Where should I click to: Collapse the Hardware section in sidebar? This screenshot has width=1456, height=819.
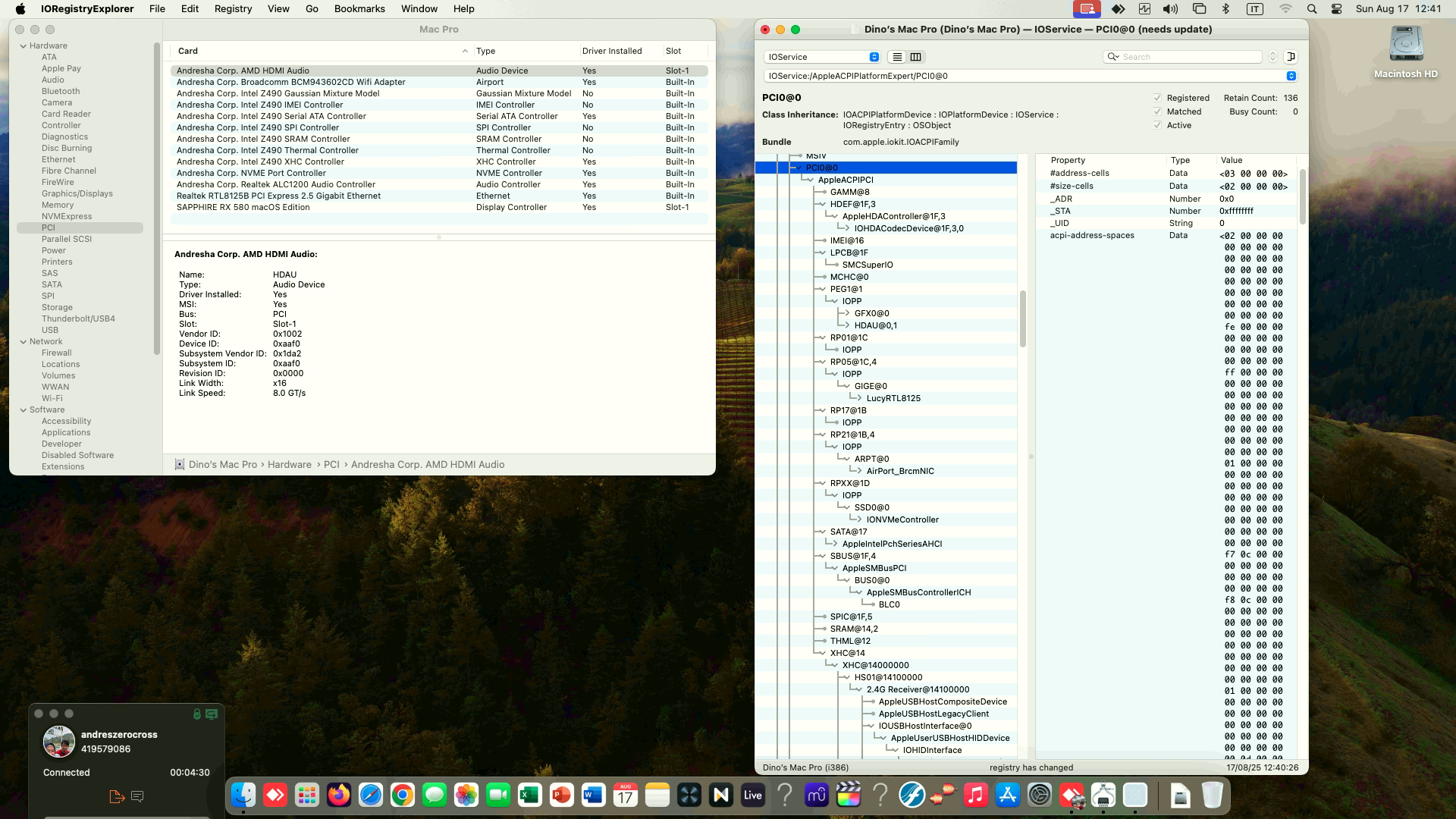tap(24, 46)
